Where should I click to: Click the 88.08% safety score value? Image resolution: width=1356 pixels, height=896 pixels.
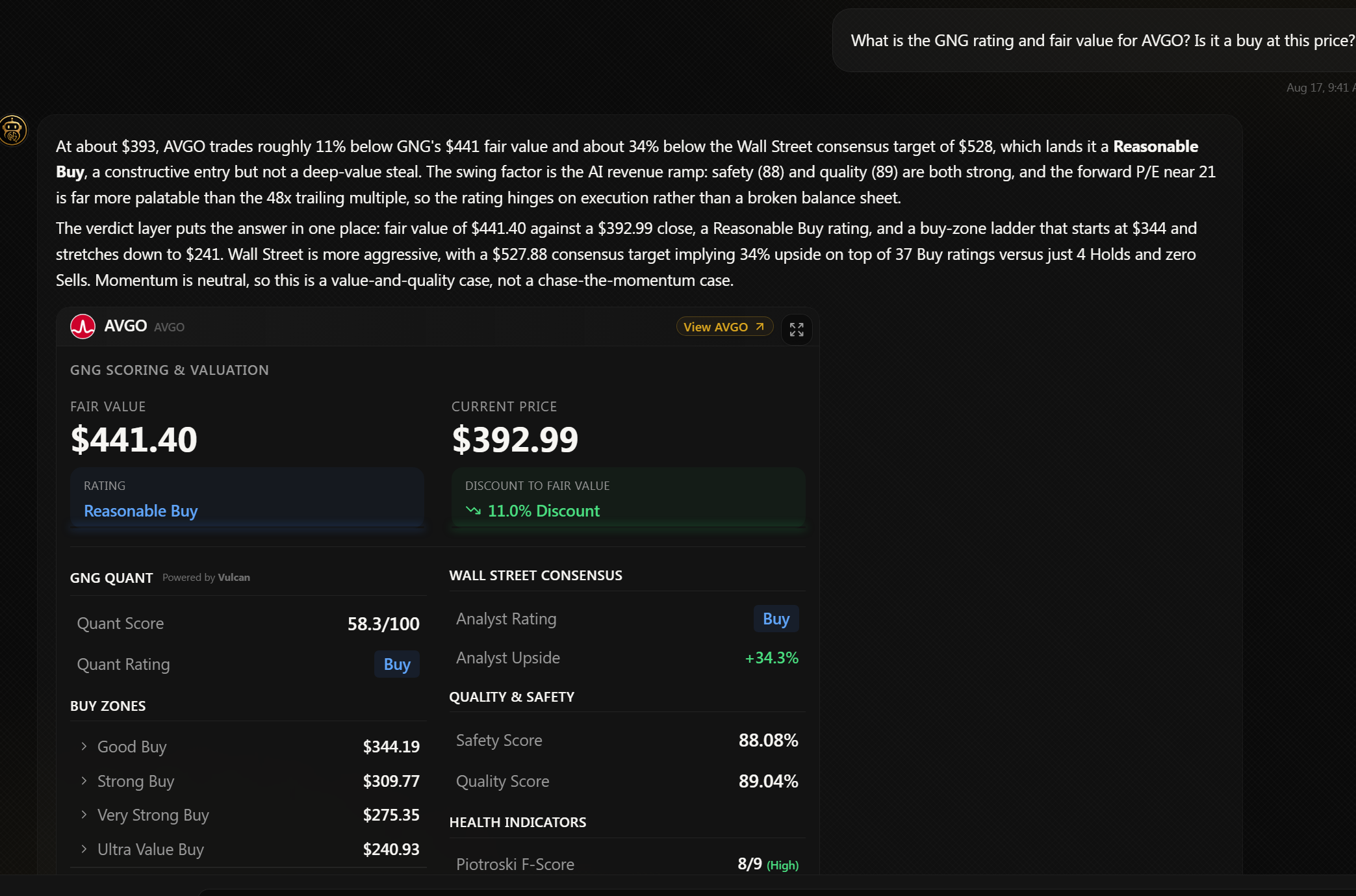768,740
